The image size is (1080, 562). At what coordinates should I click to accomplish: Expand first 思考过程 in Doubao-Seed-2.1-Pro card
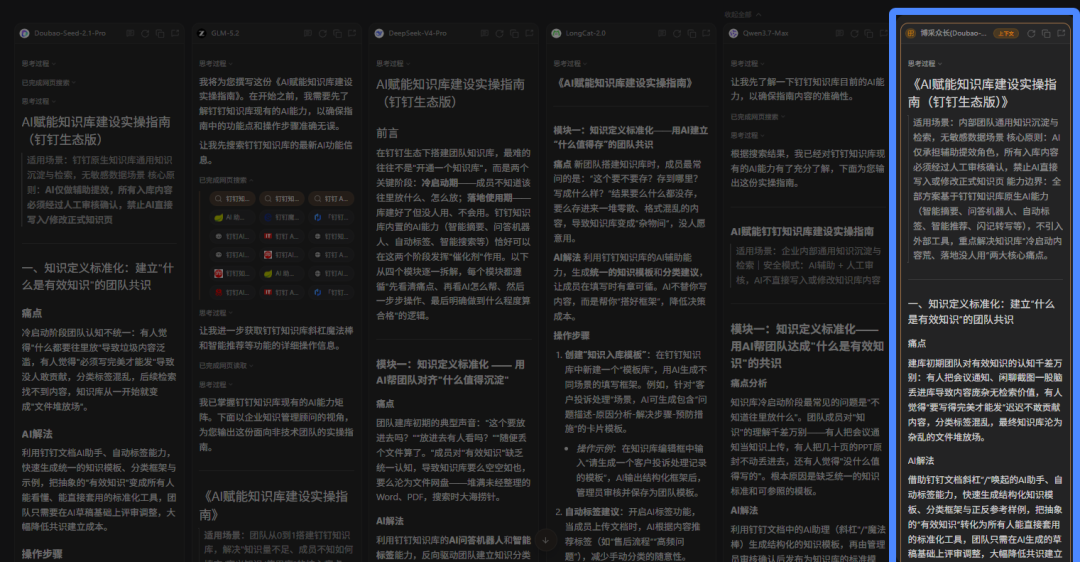click(x=39, y=63)
